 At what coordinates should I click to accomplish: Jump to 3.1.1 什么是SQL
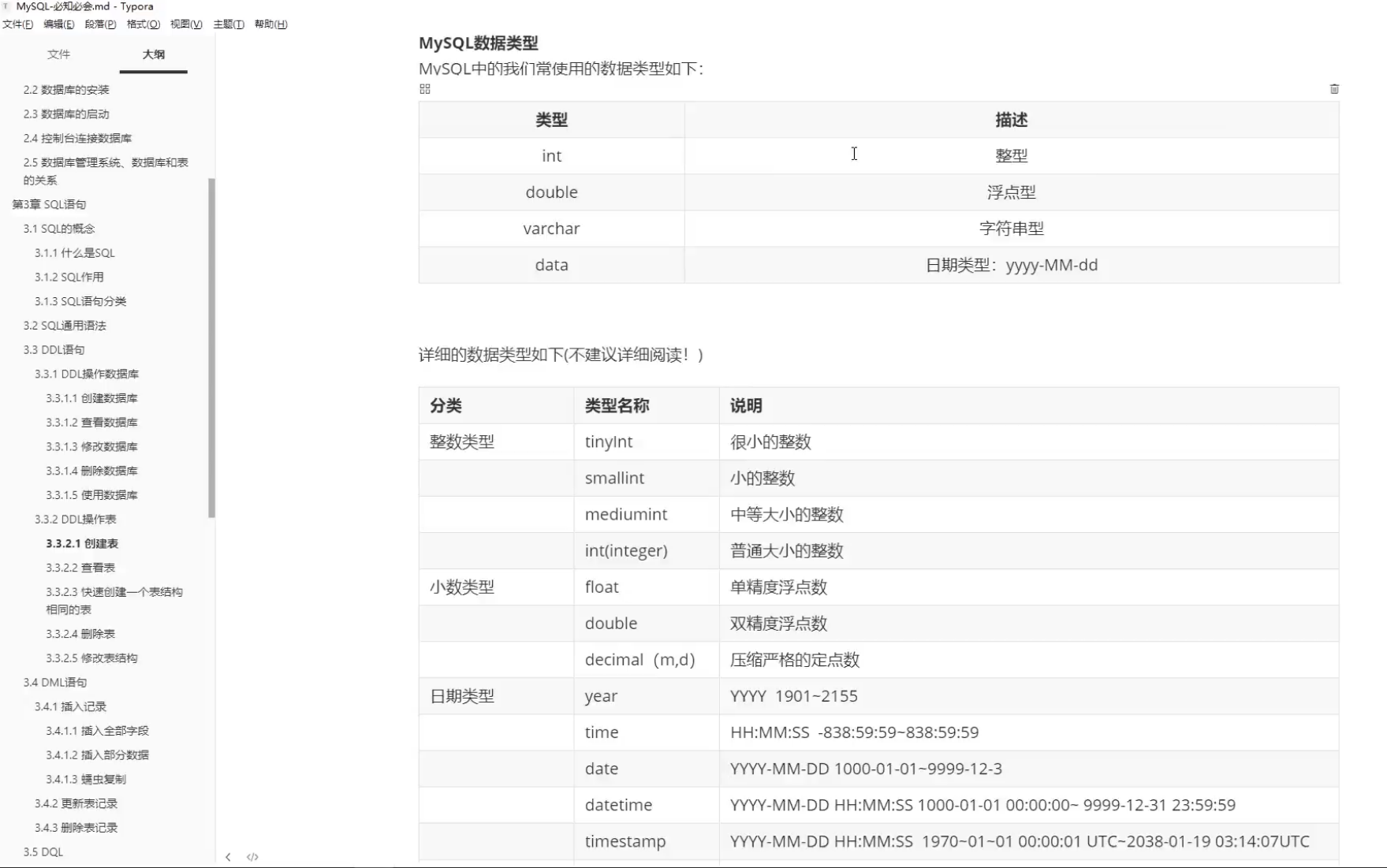[75, 253]
